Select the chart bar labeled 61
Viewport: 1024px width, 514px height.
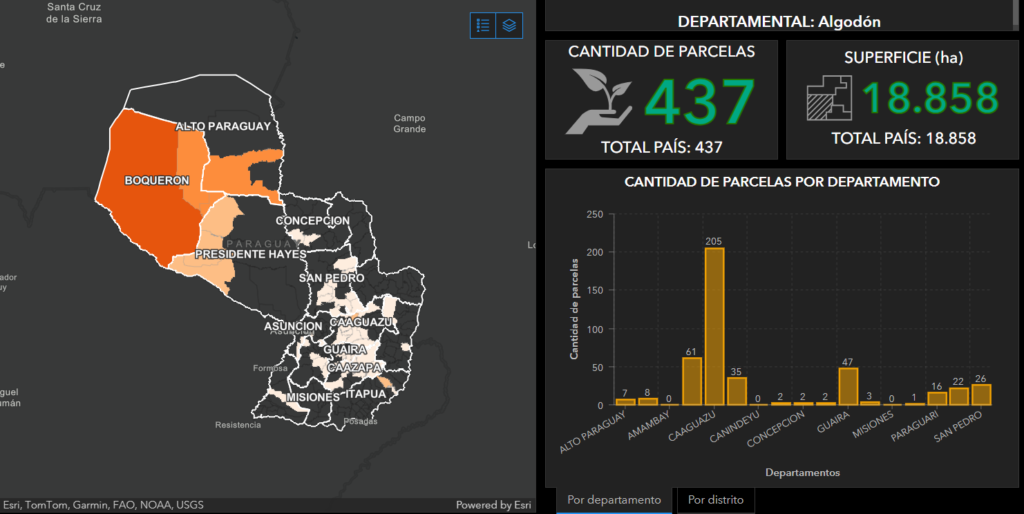[x=692, y=380]
